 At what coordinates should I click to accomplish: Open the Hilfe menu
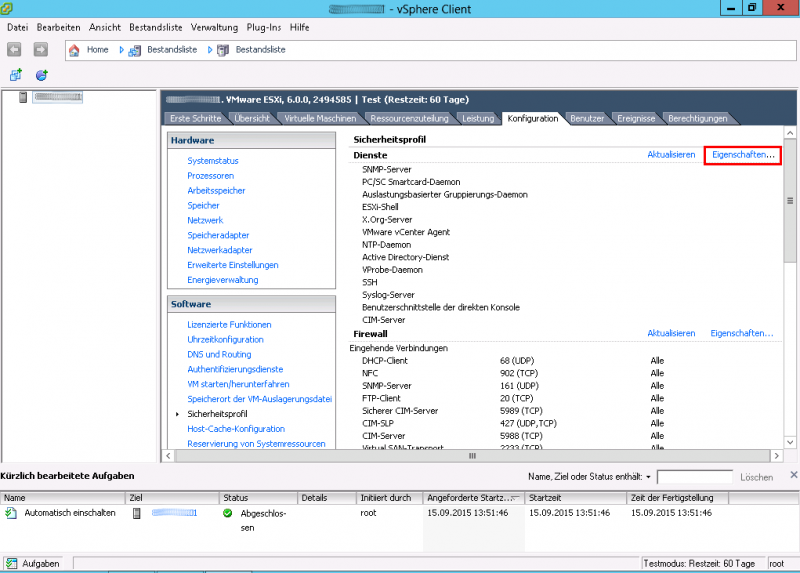299,28
